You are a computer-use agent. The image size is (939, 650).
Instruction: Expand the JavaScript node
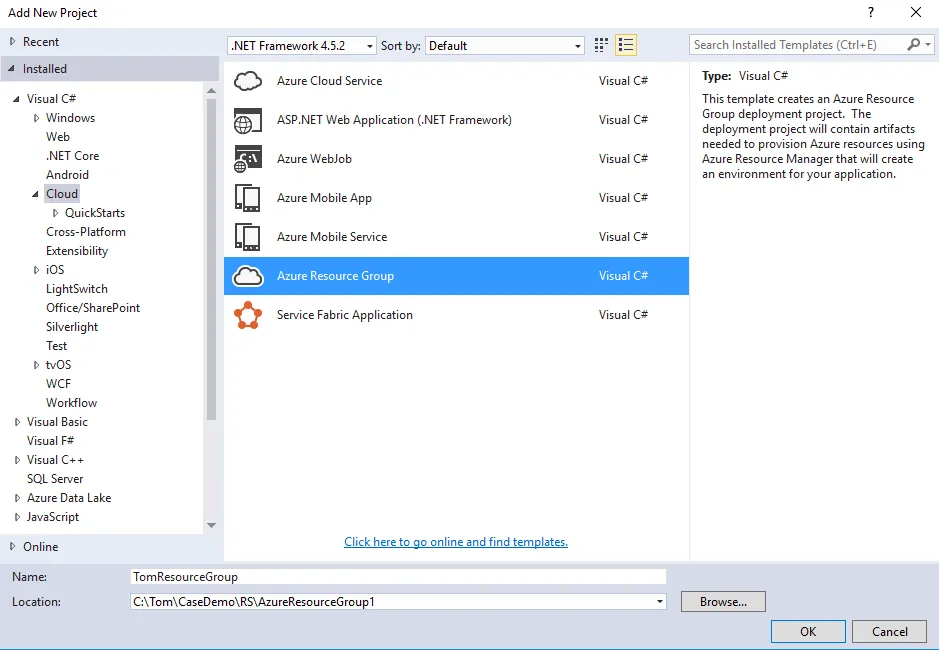pyautogui.click(x=17, y=517)
